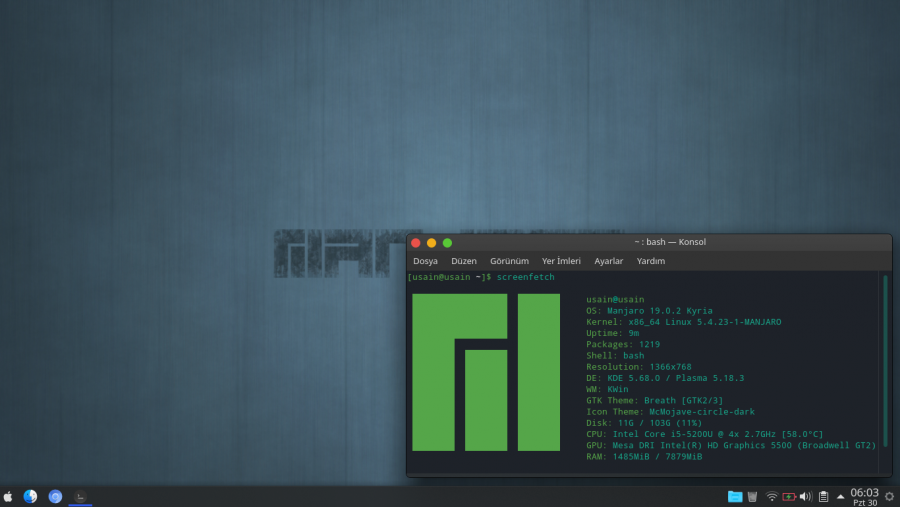The height and width of the screenshot is (507, 900).
Task: Check the battery status tray icon
Action: 789,496
